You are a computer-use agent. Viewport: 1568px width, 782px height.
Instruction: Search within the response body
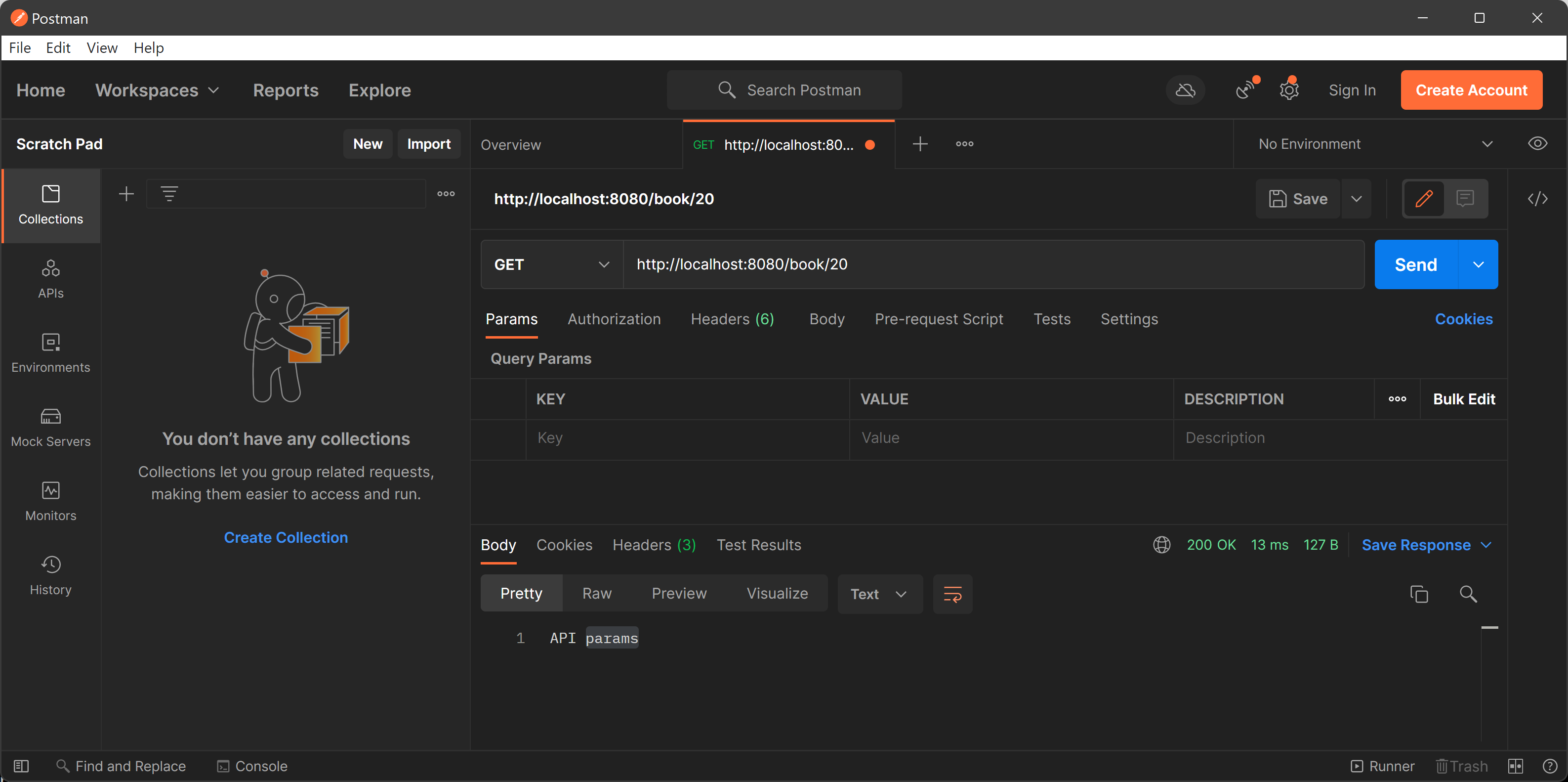[1468, 594]
